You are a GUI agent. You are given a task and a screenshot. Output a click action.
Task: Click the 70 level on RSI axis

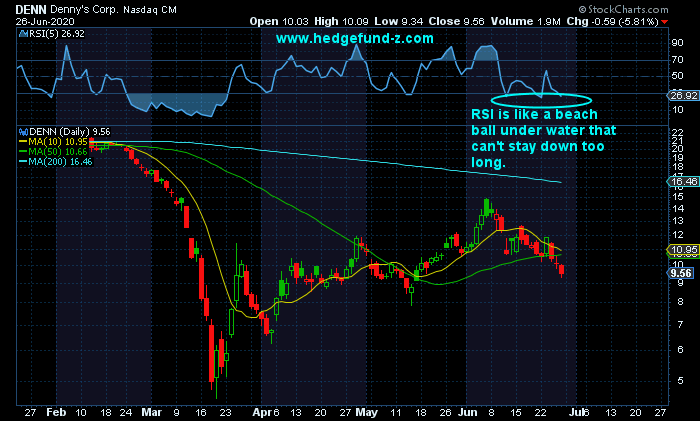(x=677, y=59)
